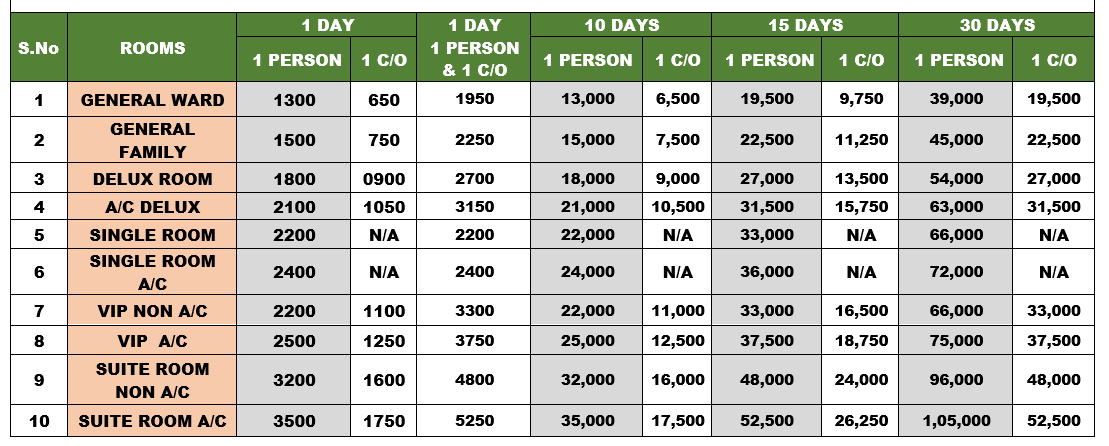Select the 11,250 General Family price
Image resolution: width=1109 pixels, height=446 pixels.
(861, 140)
